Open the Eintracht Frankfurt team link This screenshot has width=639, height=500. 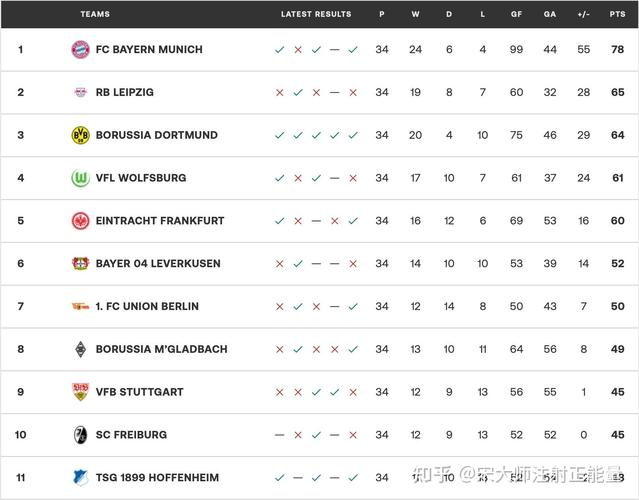pos(160,221)
